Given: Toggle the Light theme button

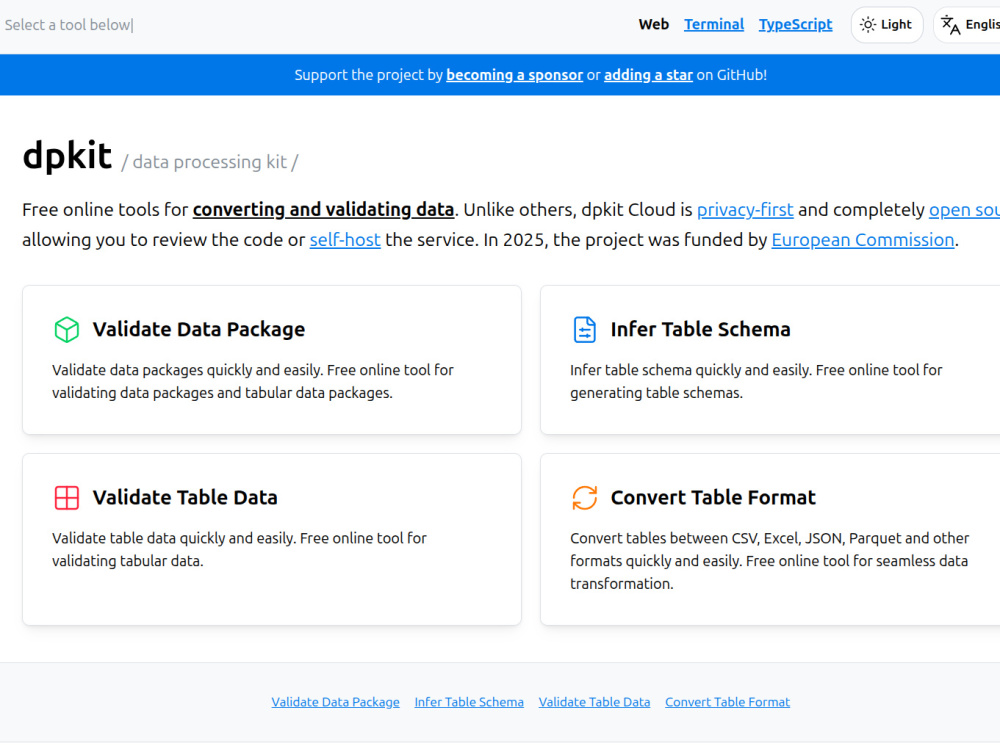Looking at the screenshot, I should (x=886, y=25).
